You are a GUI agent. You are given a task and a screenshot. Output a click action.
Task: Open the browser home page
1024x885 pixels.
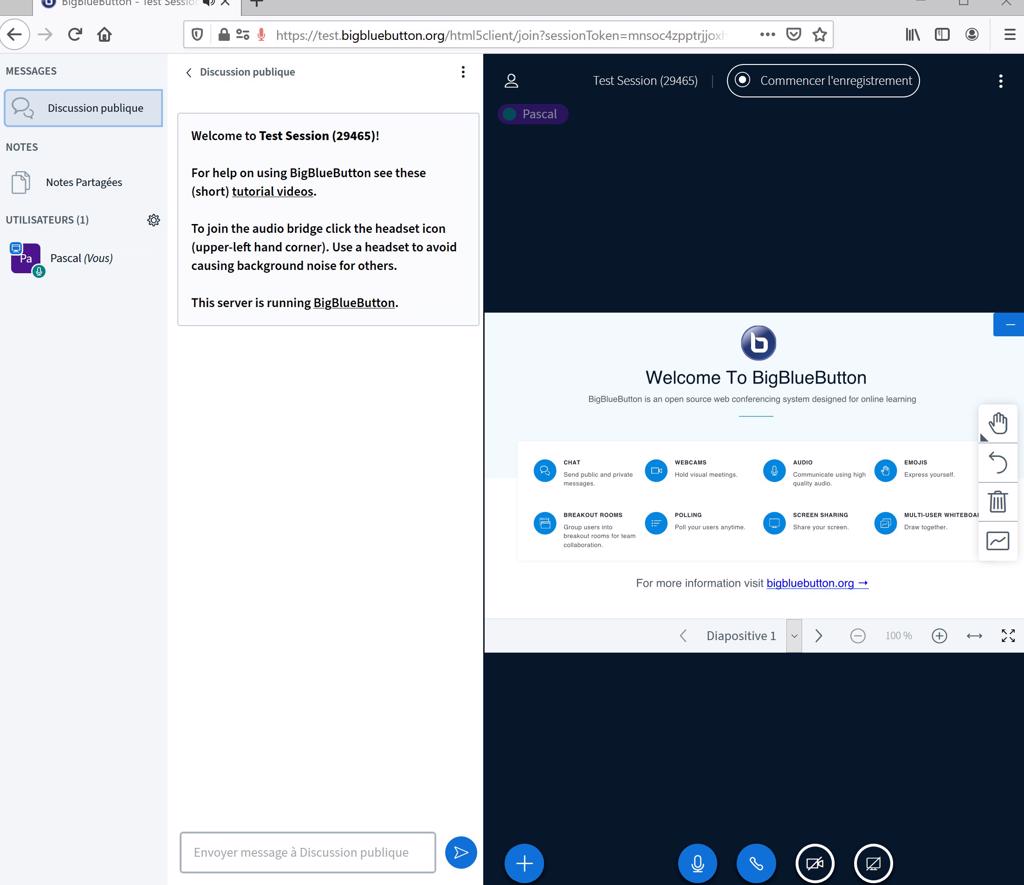point(104,35)
